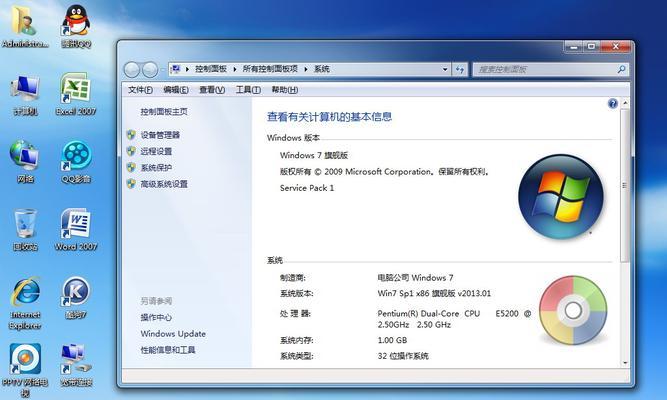Open the 编辑(E) menu
The image size is (667, 400).
click(x=176, y=90)
